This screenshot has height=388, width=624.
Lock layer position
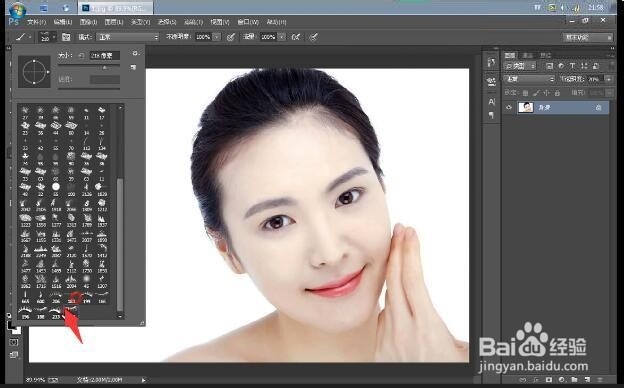click(x=546, y=93)
